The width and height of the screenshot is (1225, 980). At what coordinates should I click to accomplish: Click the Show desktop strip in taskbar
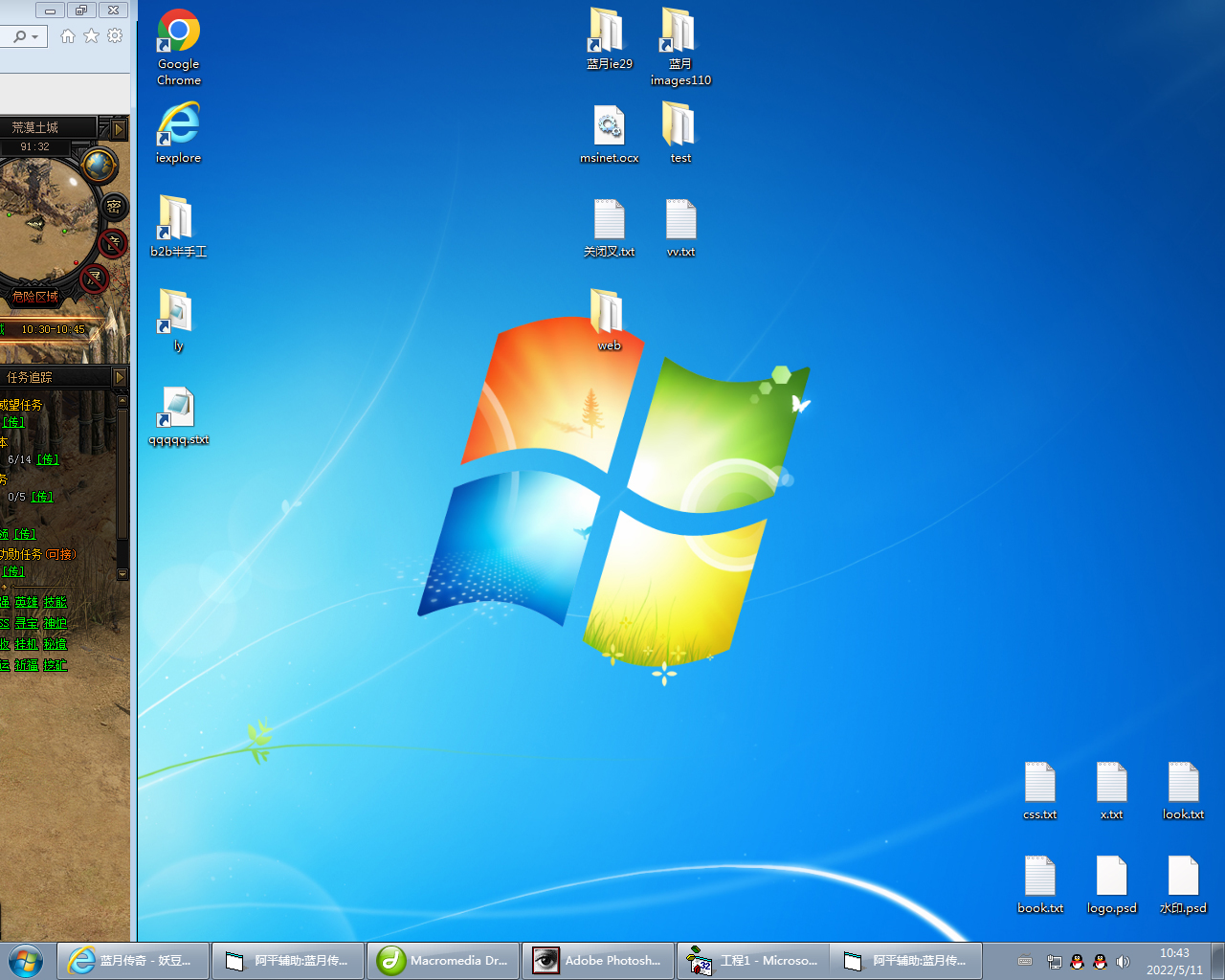(x=1218, y=961)
